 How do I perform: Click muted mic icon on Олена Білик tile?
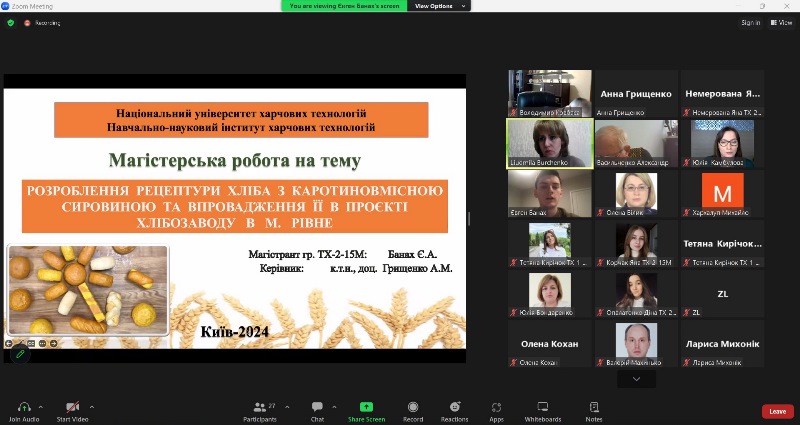tap(601, 213)
